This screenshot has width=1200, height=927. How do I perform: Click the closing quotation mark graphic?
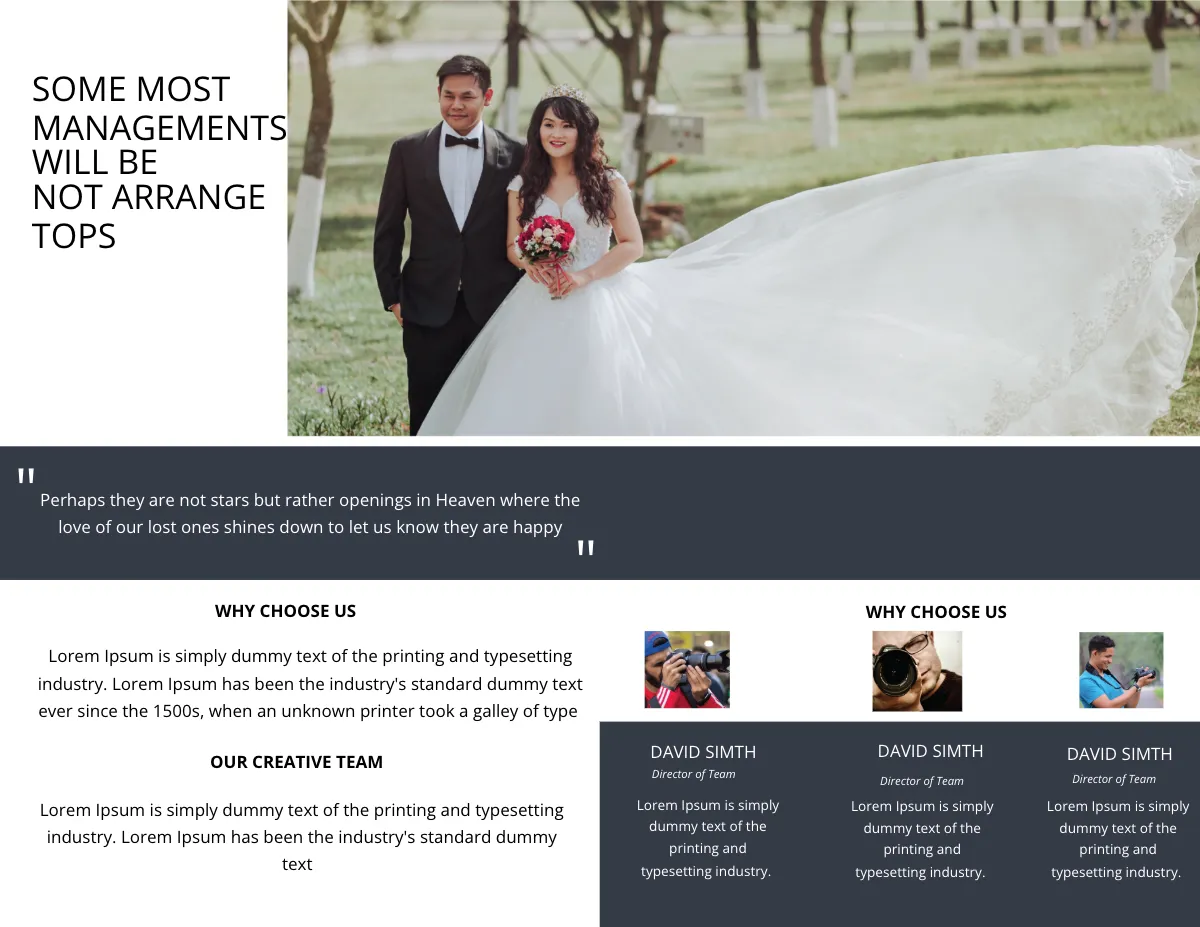point(586,548)
